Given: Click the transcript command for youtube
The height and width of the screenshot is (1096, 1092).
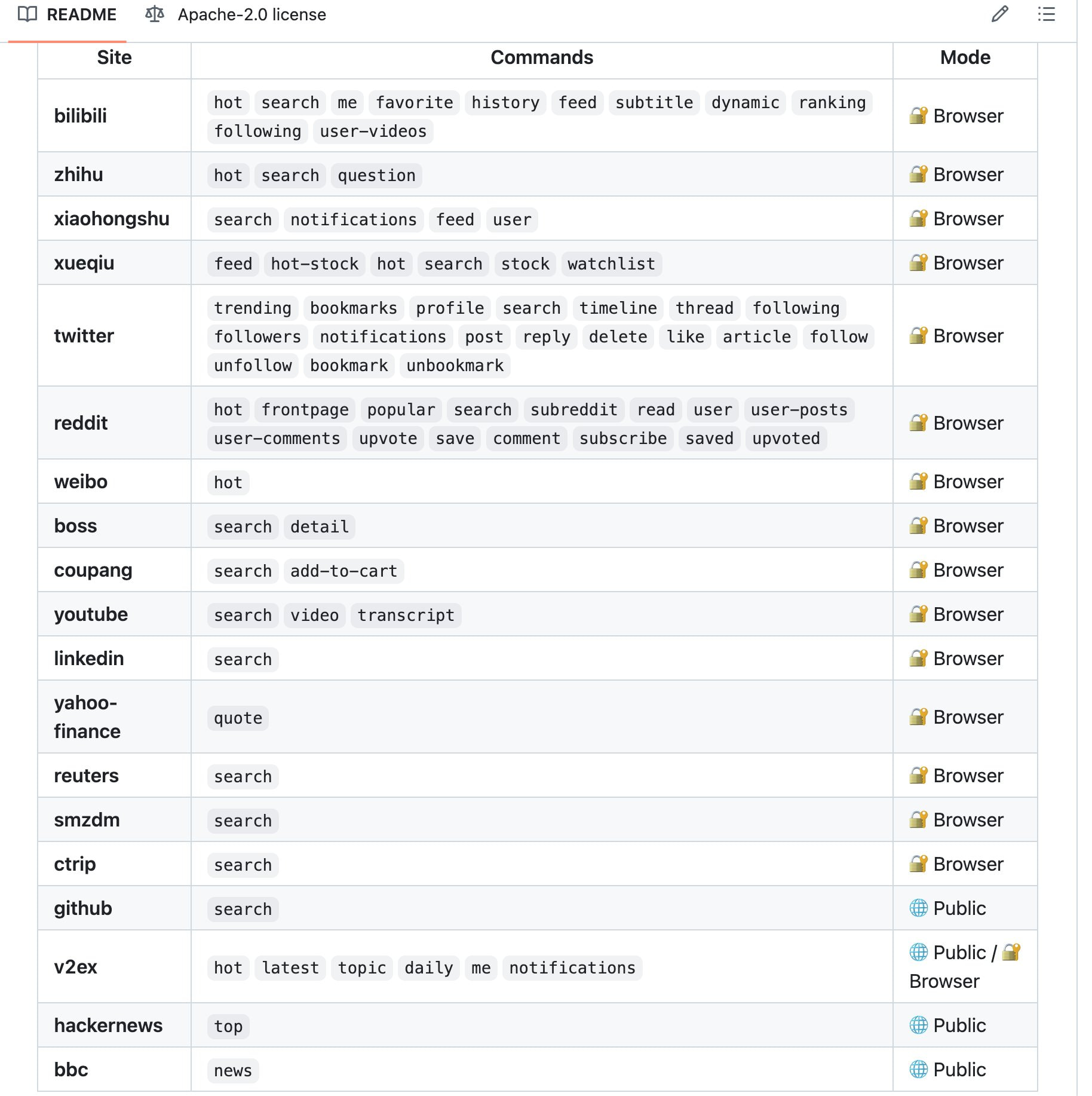Looking at the screenshot, I should click(406, 616).
